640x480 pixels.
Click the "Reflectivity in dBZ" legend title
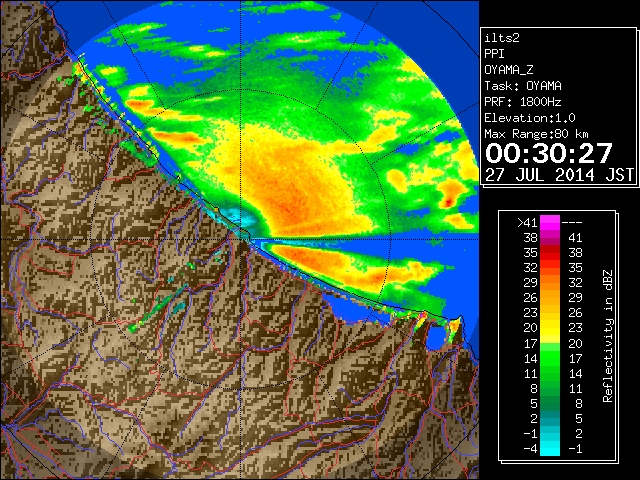coord(608,336)
